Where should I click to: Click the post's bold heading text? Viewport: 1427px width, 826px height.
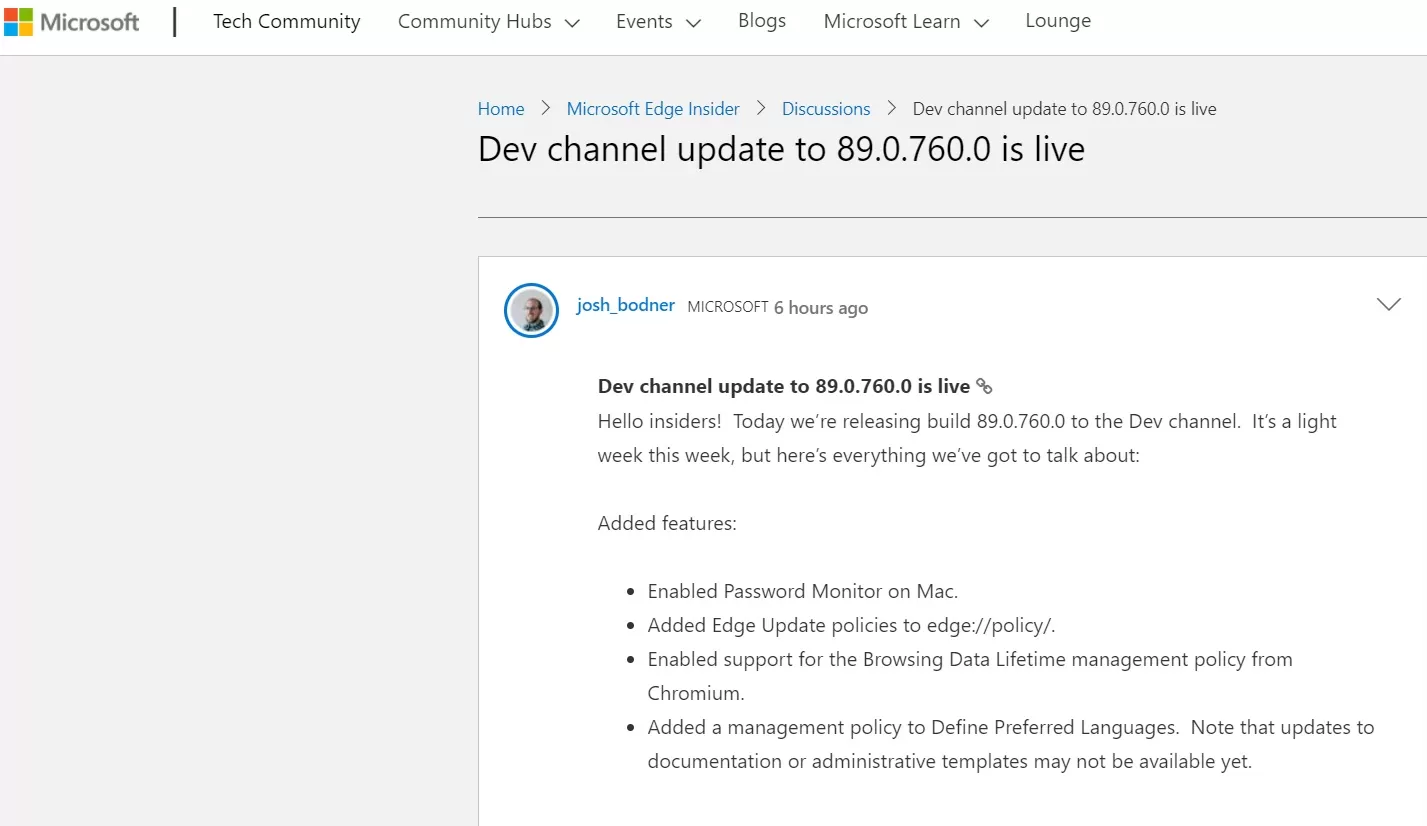coord(784,386)
